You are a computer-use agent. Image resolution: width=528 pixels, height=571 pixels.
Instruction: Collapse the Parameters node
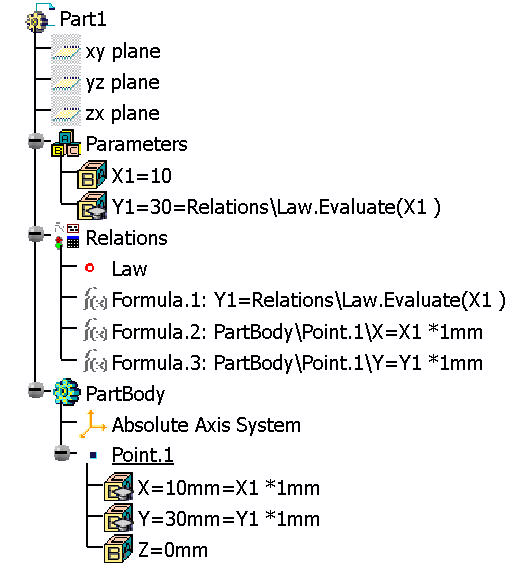click(36, 141)
